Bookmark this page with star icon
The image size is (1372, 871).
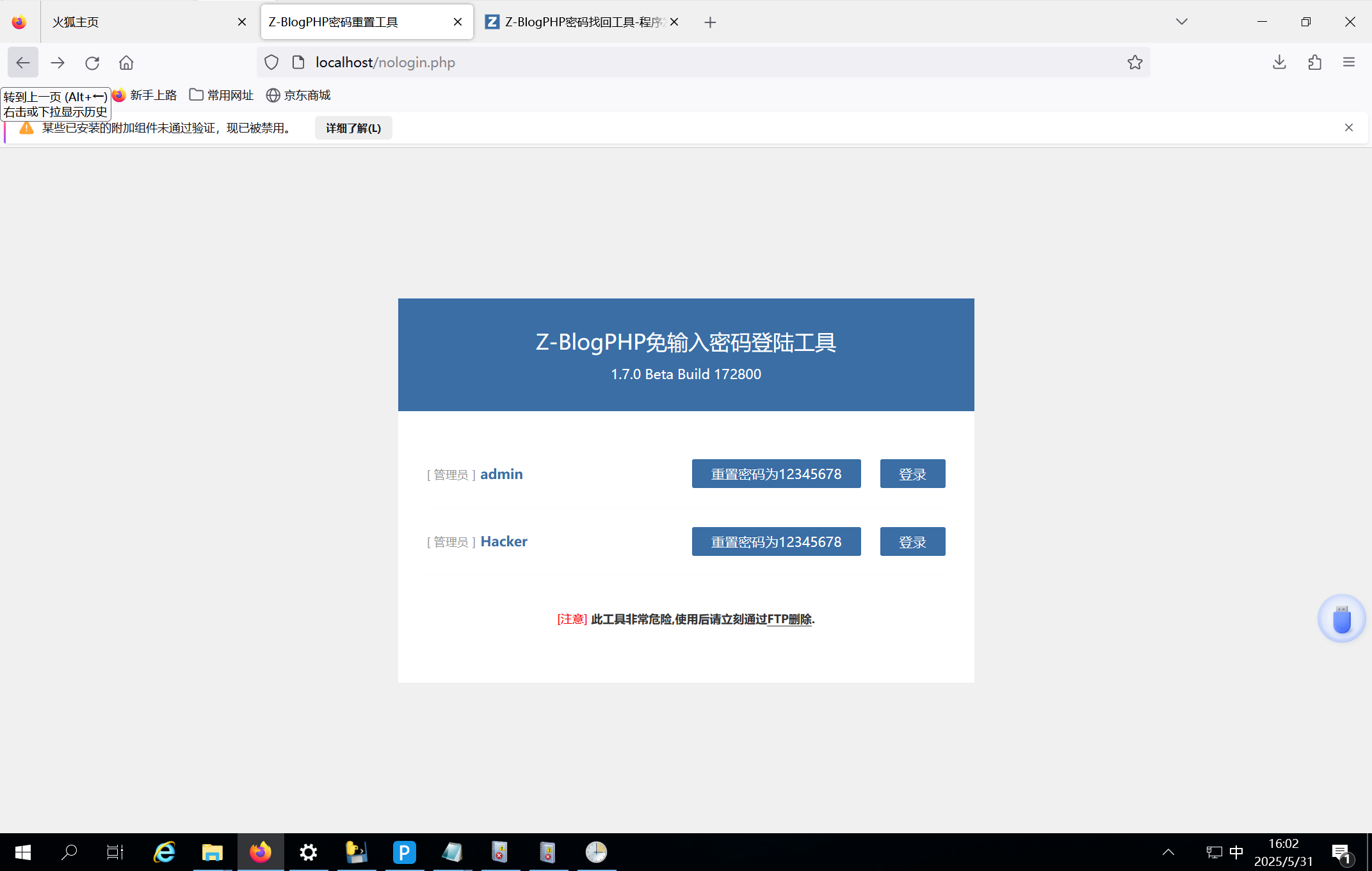click(x=1134, y=63)
